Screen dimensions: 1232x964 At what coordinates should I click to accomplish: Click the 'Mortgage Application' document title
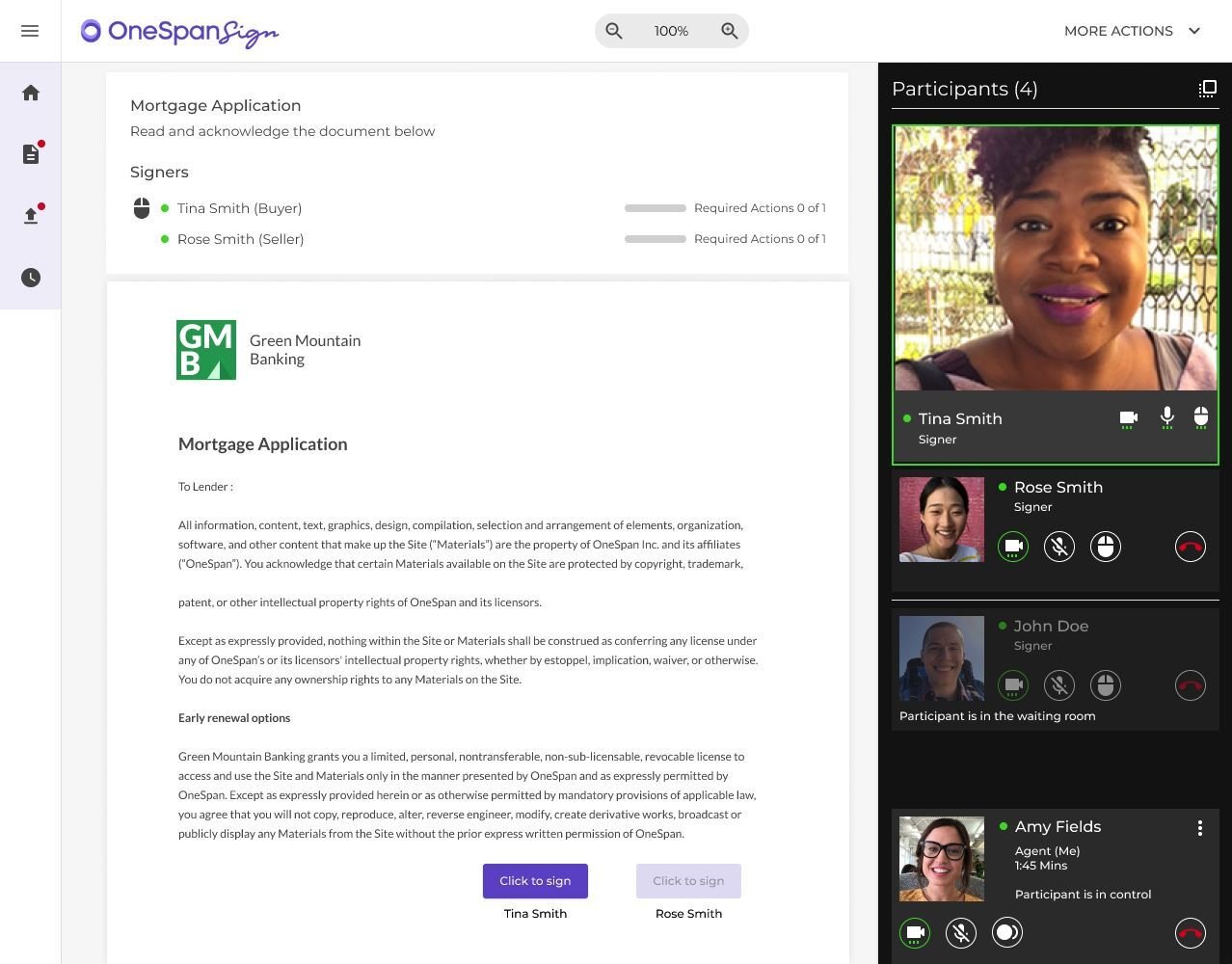263,444
